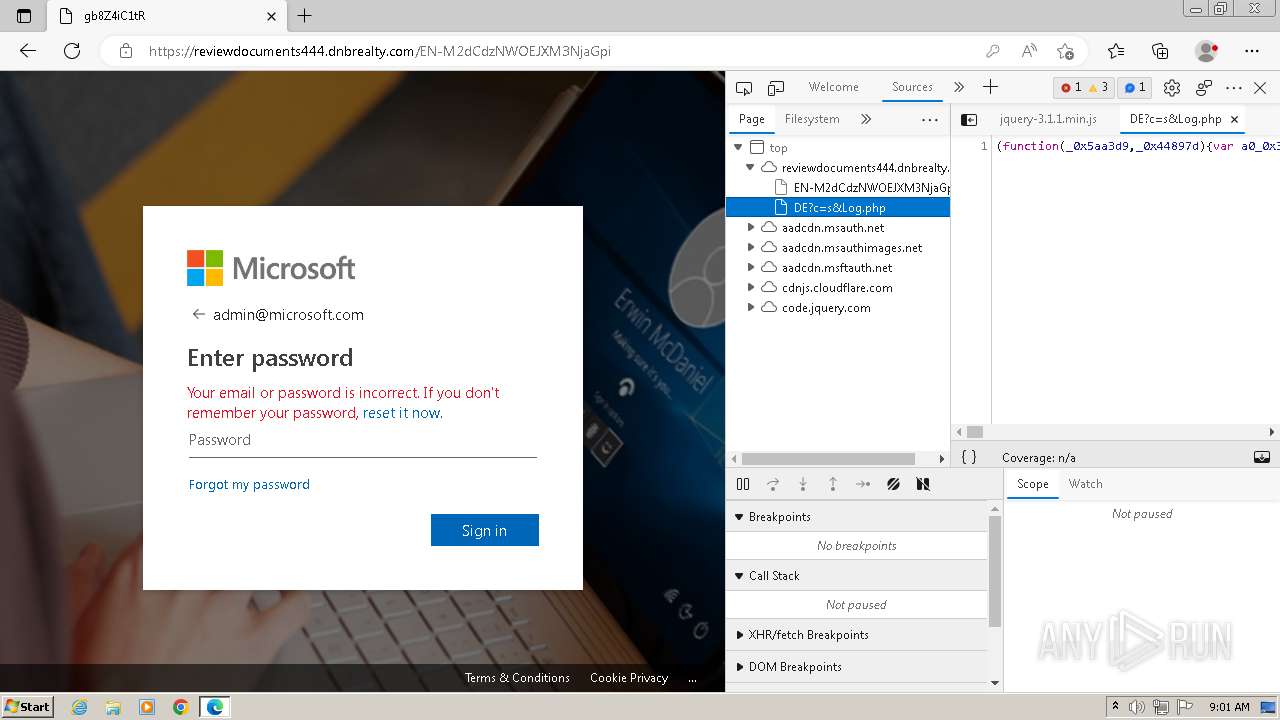Pretty-print the script with braces icon

968,457
